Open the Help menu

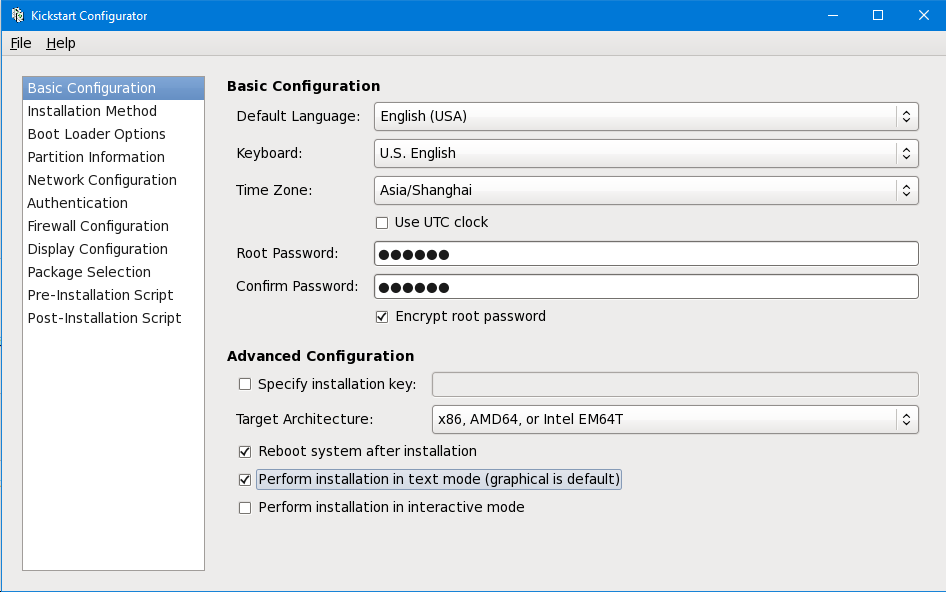(x=61, y=43)
